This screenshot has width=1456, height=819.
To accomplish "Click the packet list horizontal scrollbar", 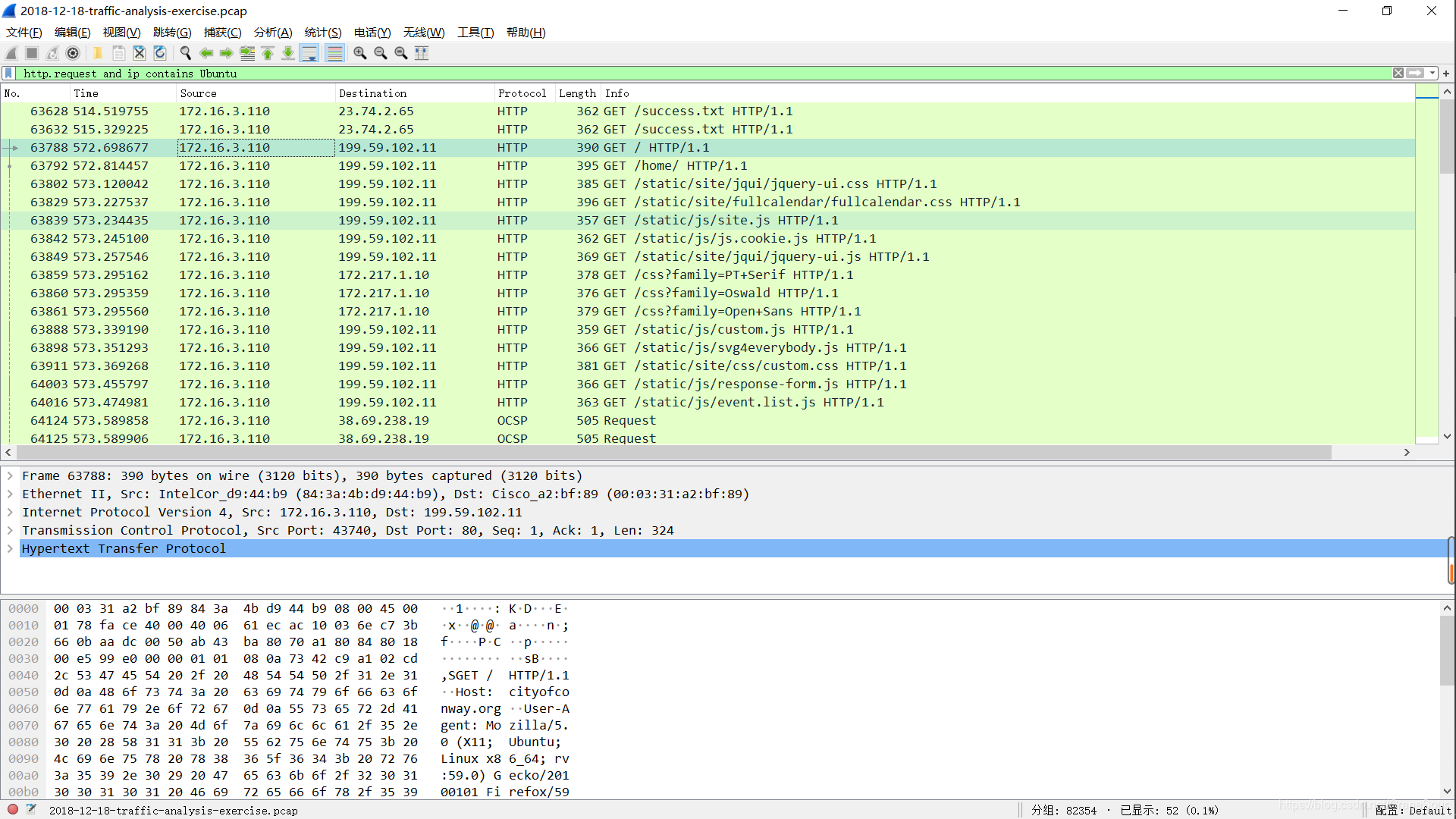I will point(673,452).
